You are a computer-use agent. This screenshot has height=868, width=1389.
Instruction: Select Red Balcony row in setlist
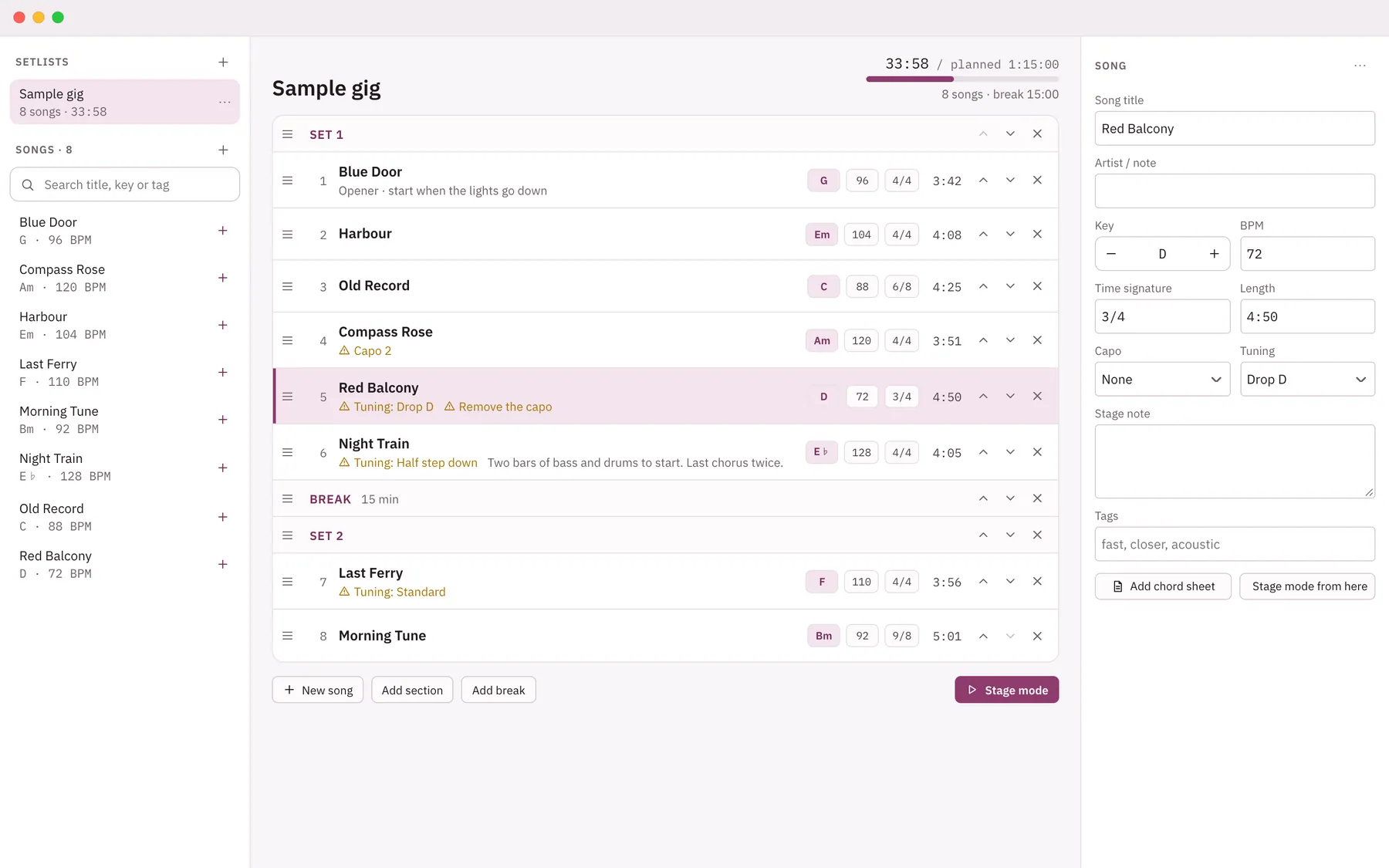(665, 397)
